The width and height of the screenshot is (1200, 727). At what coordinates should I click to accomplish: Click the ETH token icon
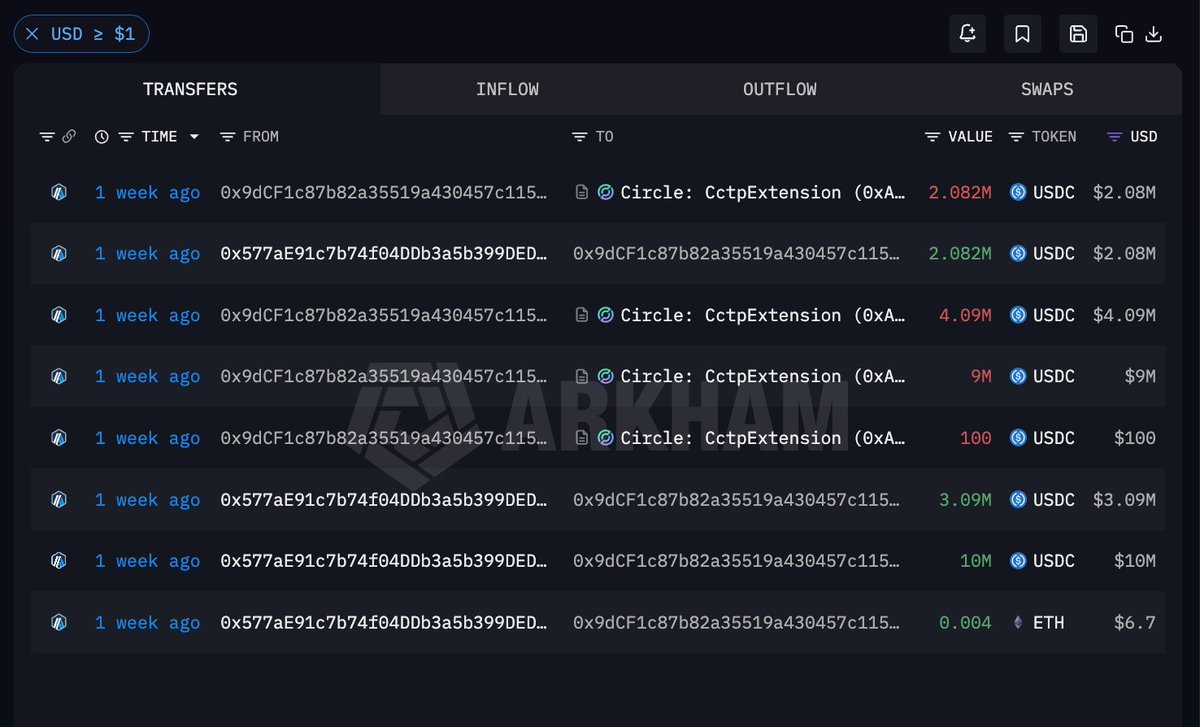1018,622
